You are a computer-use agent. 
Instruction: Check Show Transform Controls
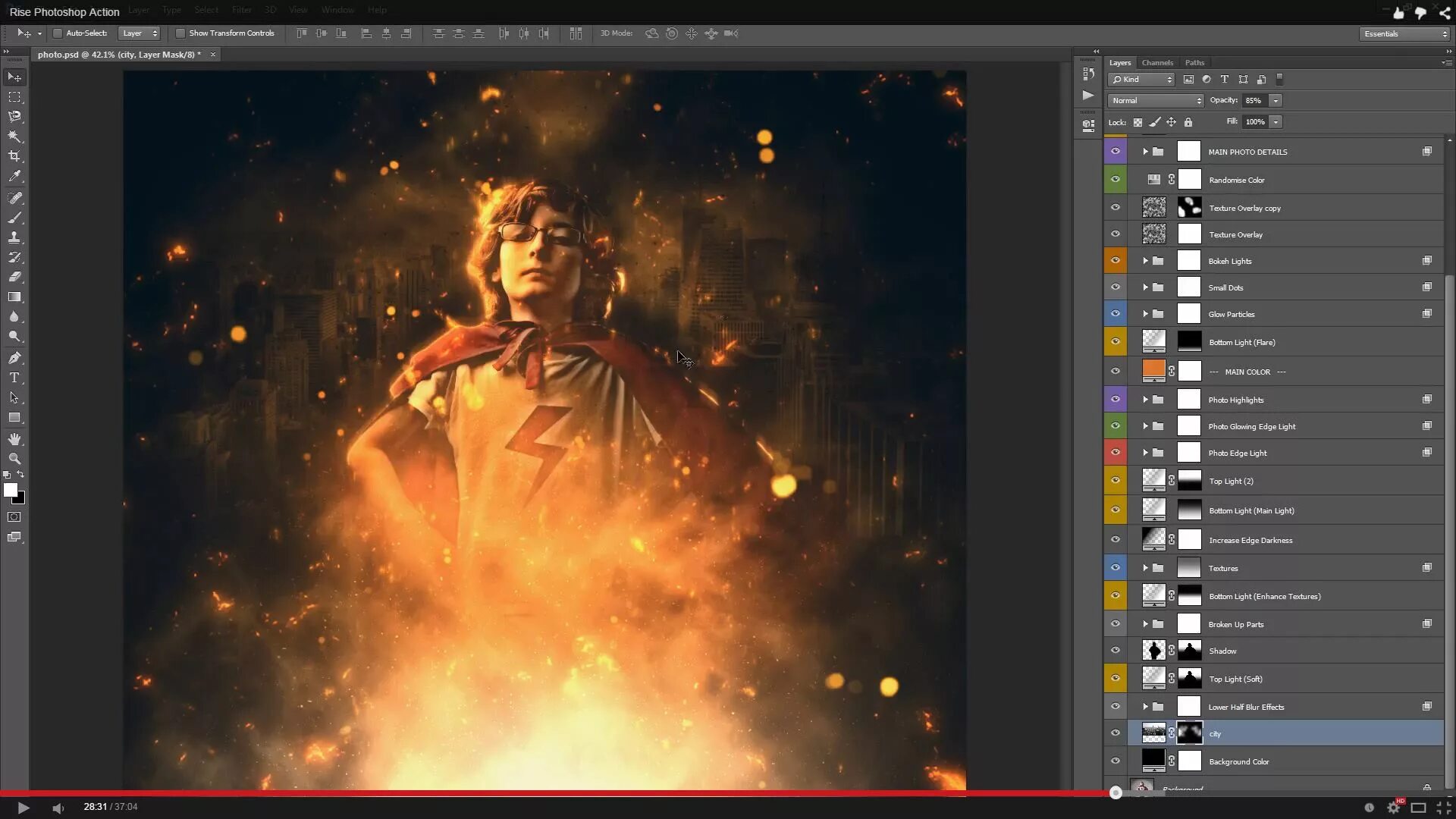click(x=180, y=33)
